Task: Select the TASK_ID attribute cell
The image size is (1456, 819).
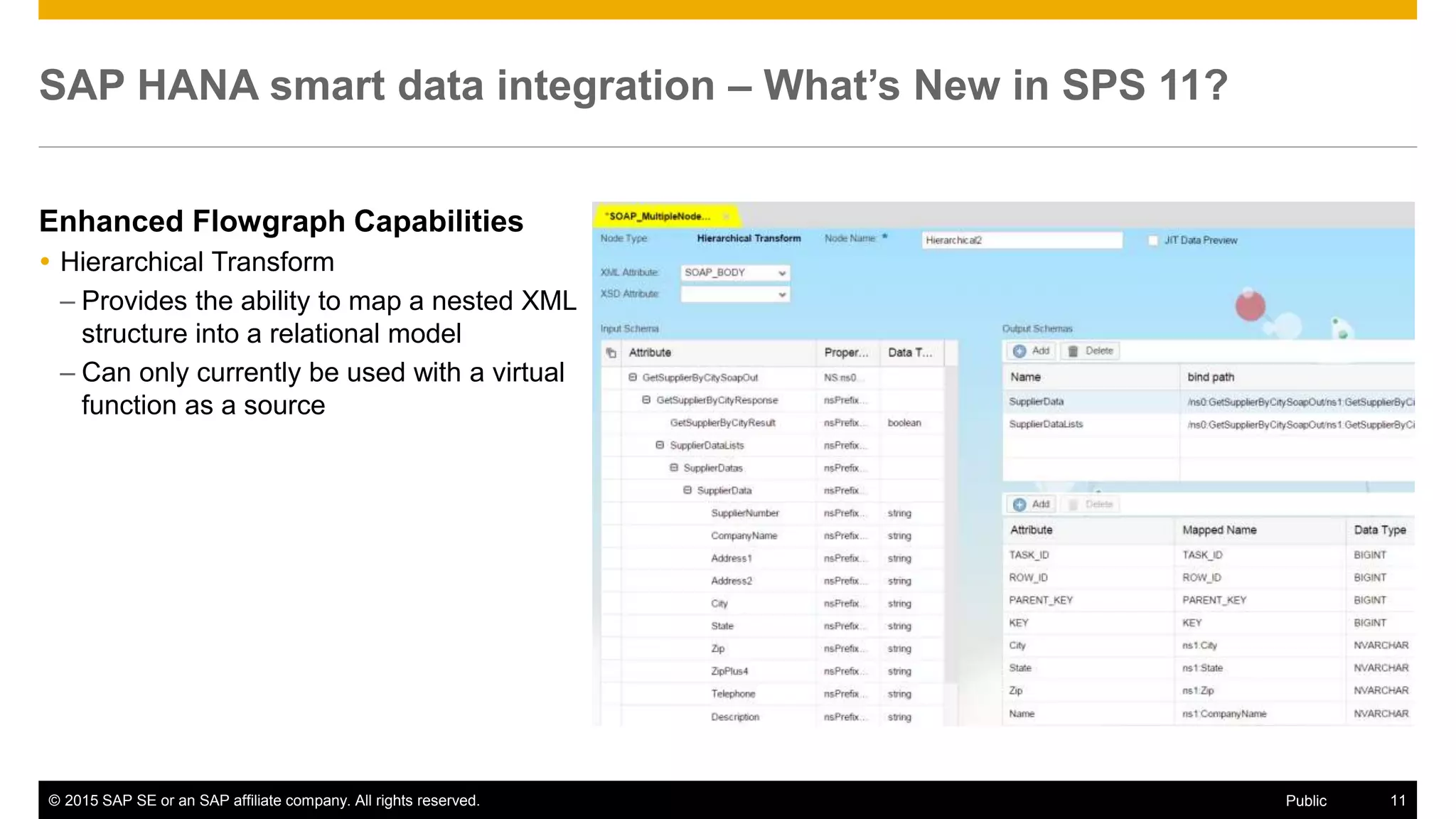Action: (1088, 555)
